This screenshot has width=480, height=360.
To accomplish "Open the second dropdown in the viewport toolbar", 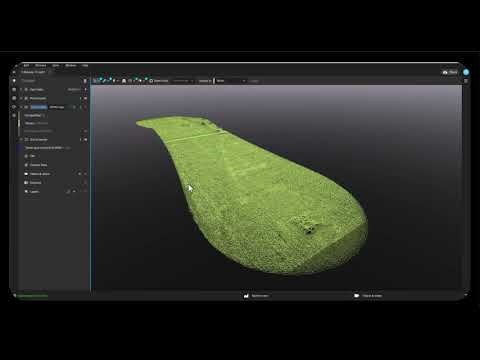I will pos(231,81).
